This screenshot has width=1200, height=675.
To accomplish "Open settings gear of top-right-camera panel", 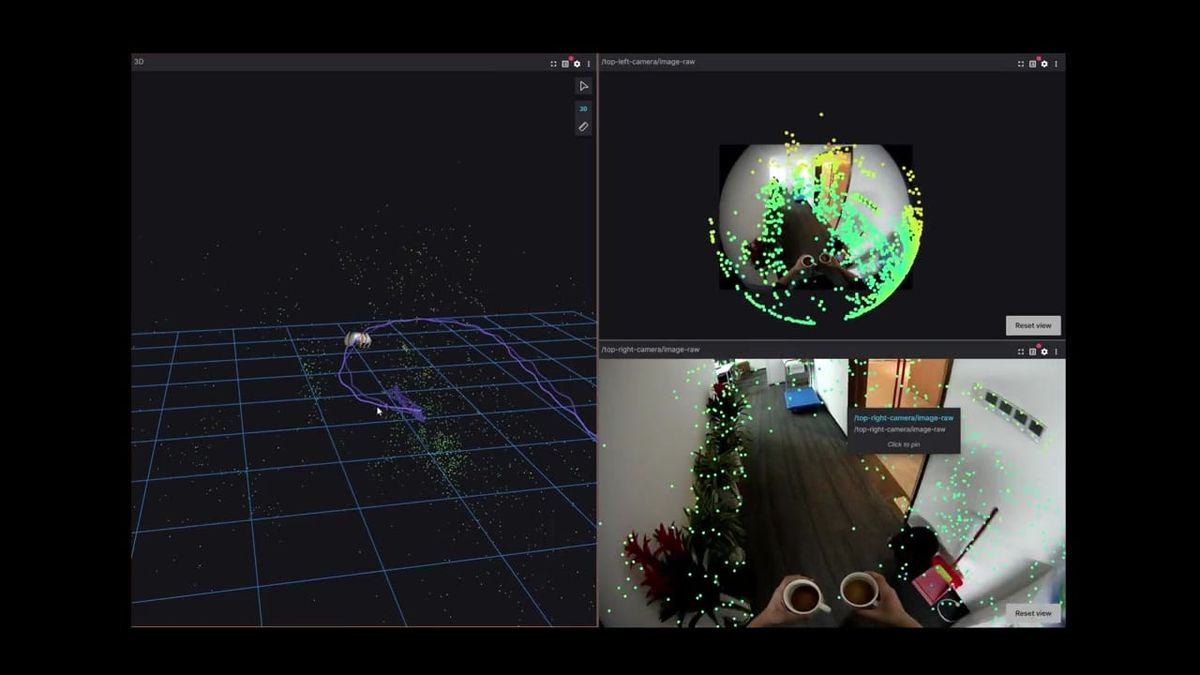I will pos(1045,351).
